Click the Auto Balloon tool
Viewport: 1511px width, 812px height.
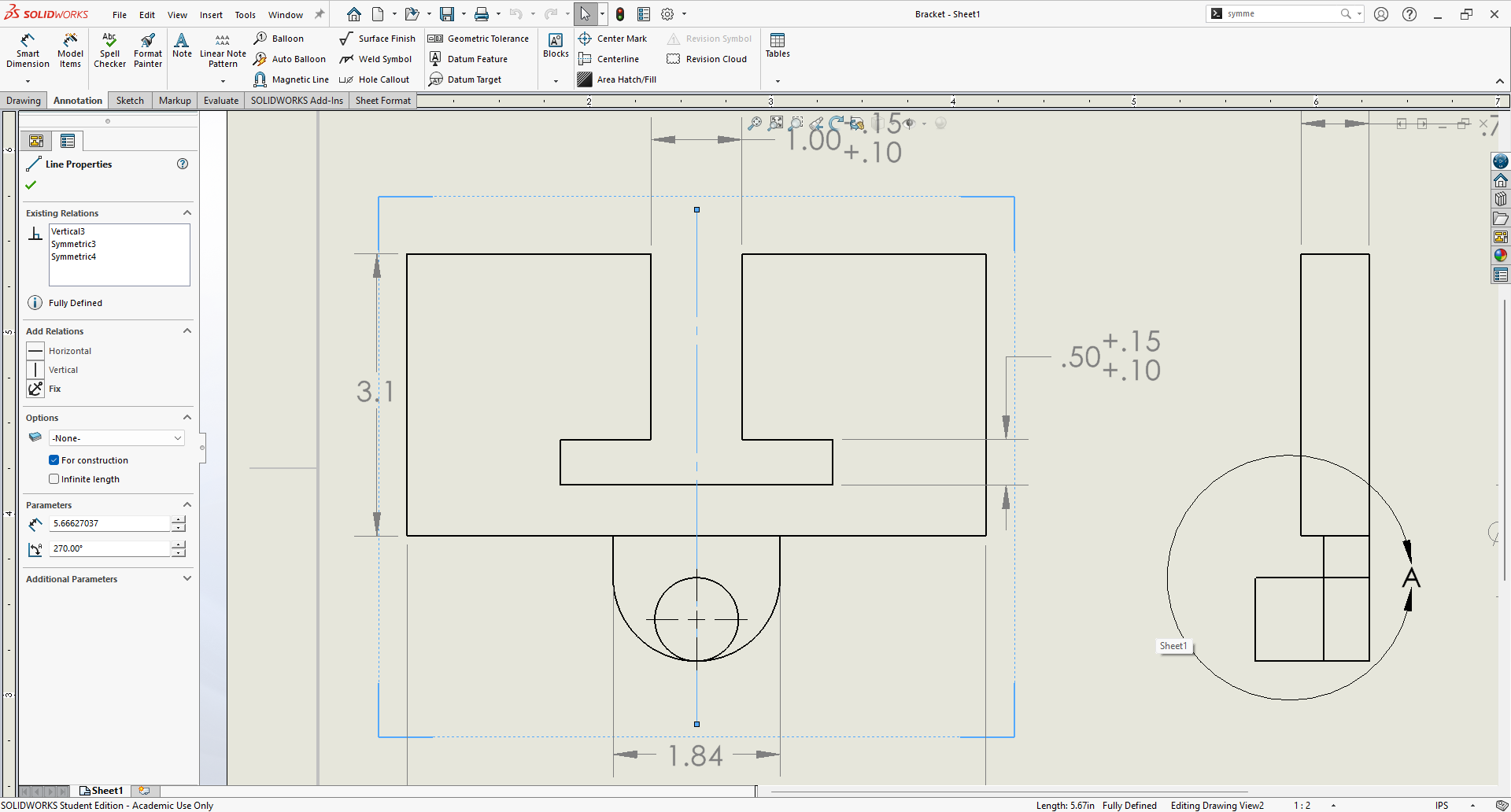(290, 59)
